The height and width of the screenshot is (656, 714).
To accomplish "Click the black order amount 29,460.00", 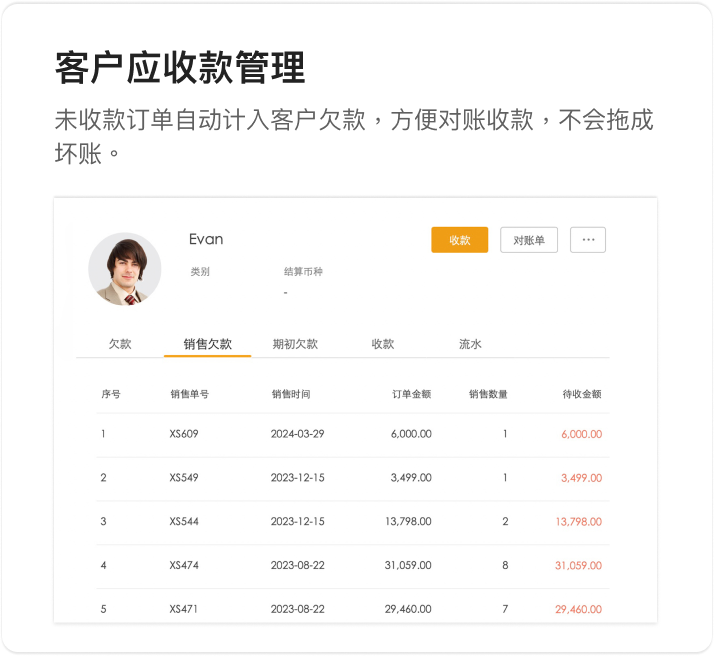I will coord(408,609).
